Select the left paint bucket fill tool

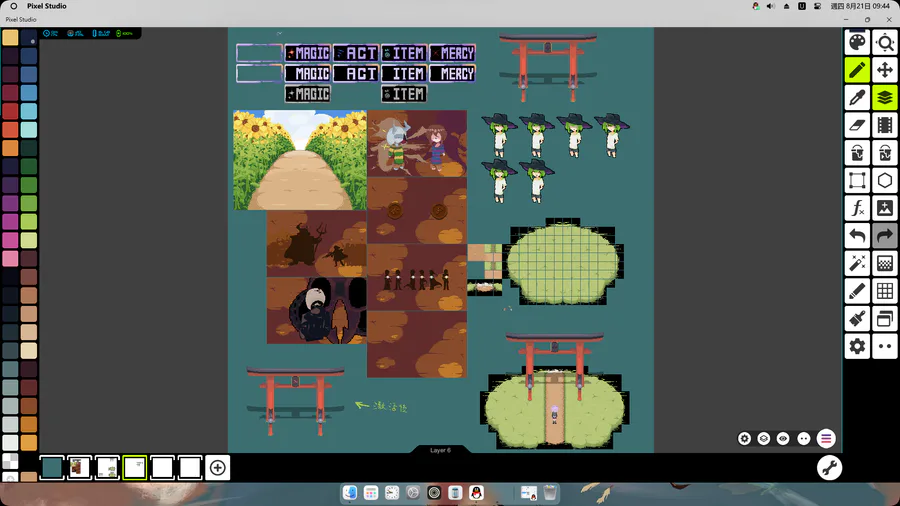(x=857, y=153)
